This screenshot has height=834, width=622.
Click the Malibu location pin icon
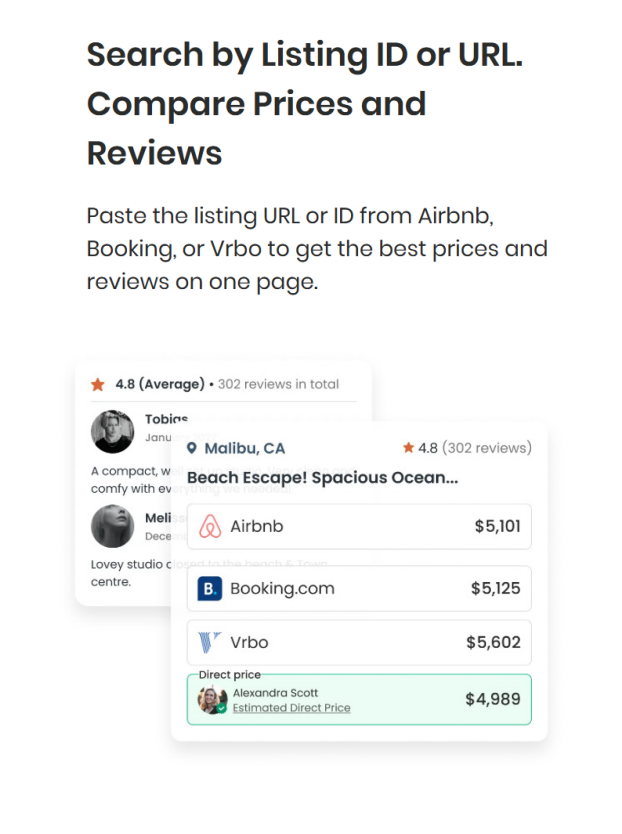point(192,448)
